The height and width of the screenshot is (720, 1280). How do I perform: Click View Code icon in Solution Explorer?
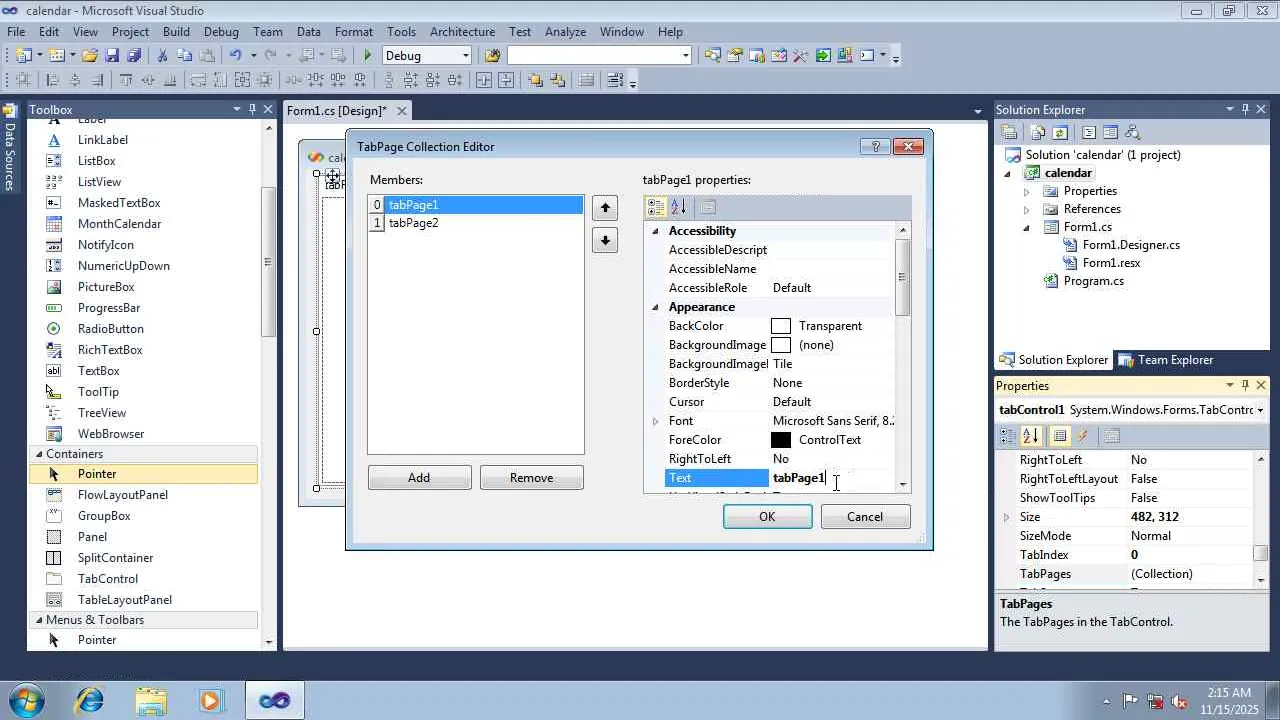(x=1089, y=132)
